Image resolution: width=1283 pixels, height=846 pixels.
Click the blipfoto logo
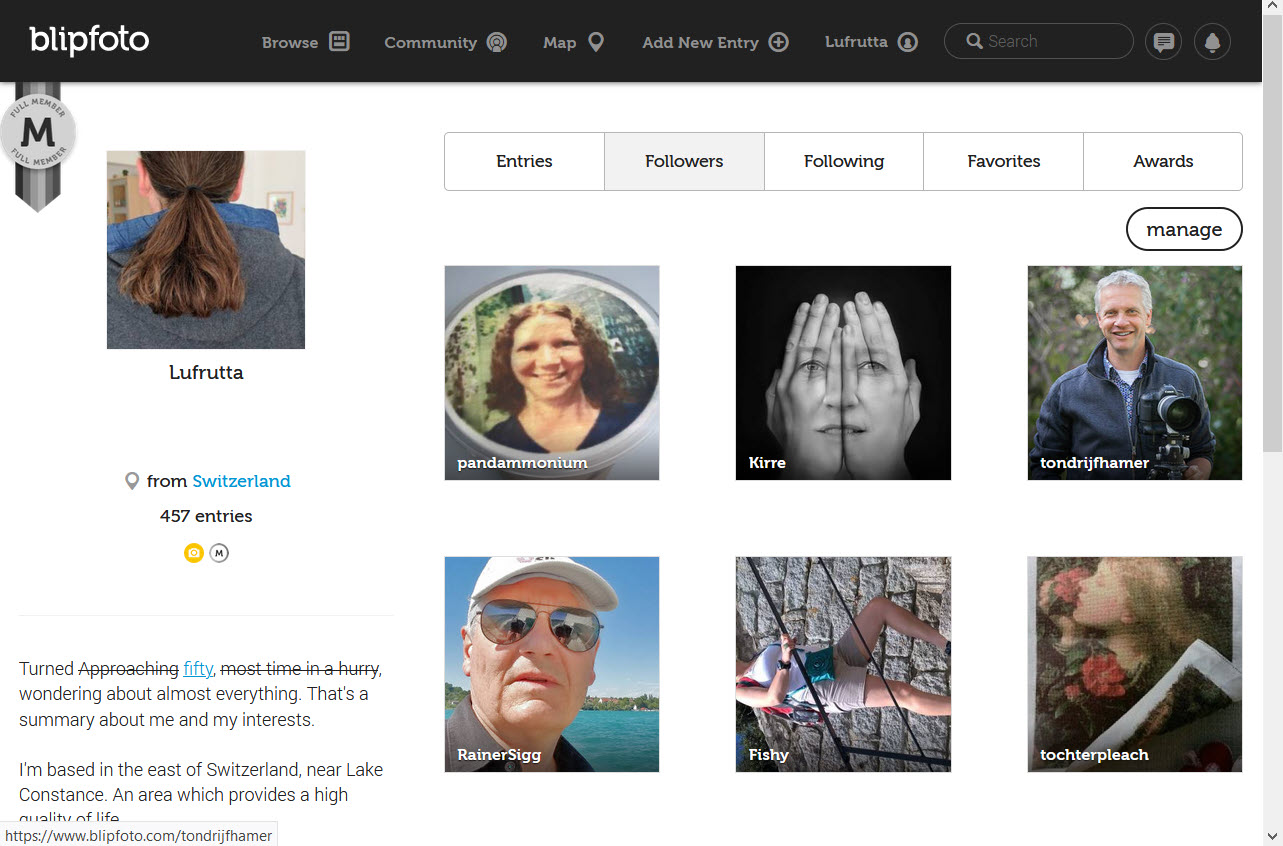[89, 41]
